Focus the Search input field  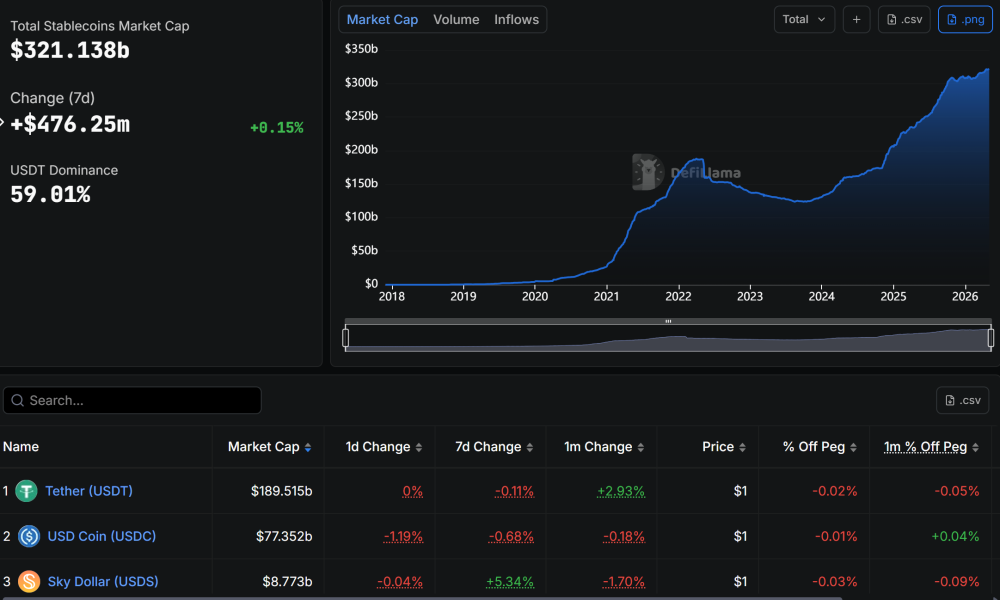[x=132, y=400]
